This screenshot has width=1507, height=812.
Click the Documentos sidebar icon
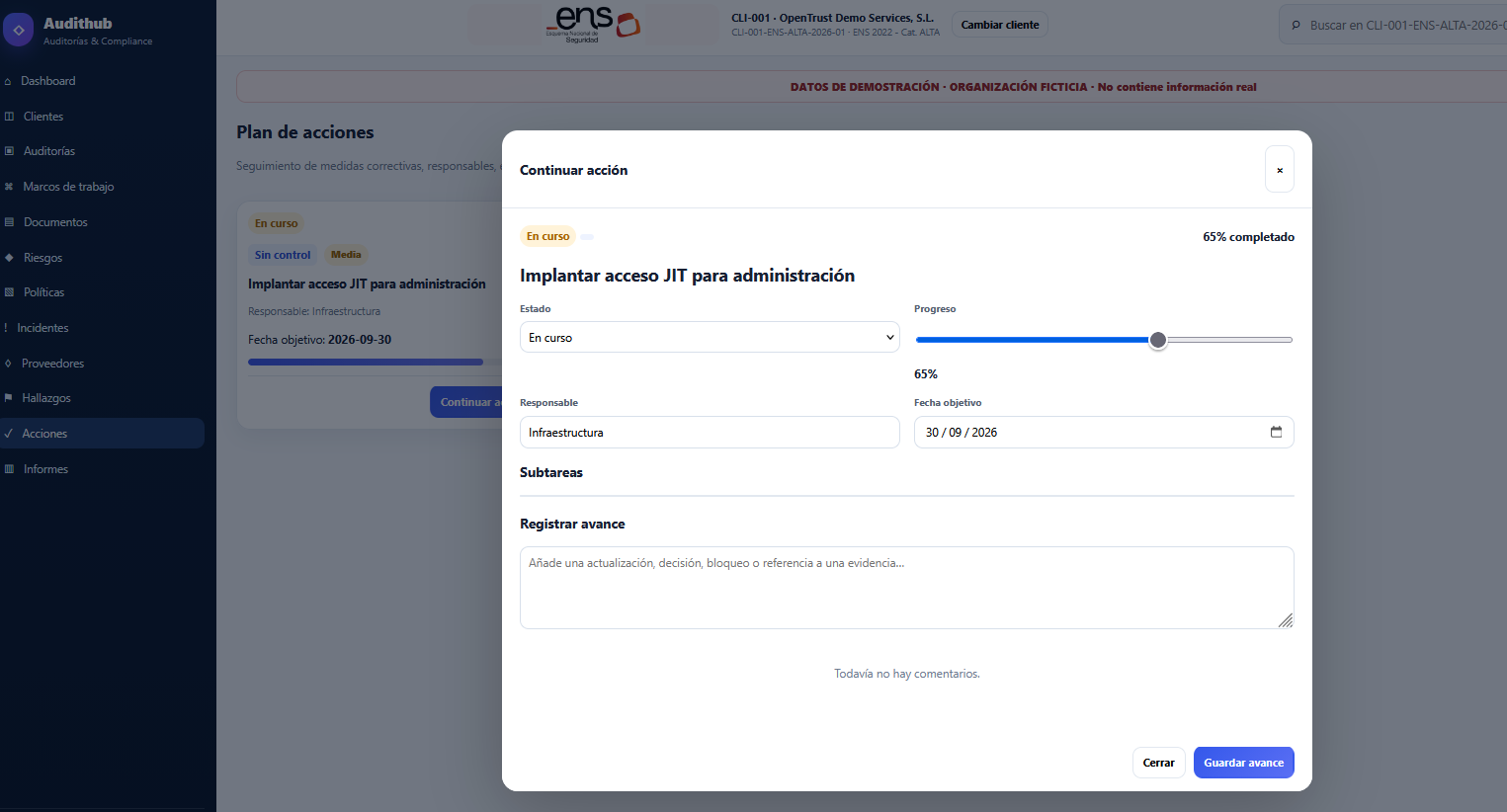pyautogui.click(x=9, y=222)
